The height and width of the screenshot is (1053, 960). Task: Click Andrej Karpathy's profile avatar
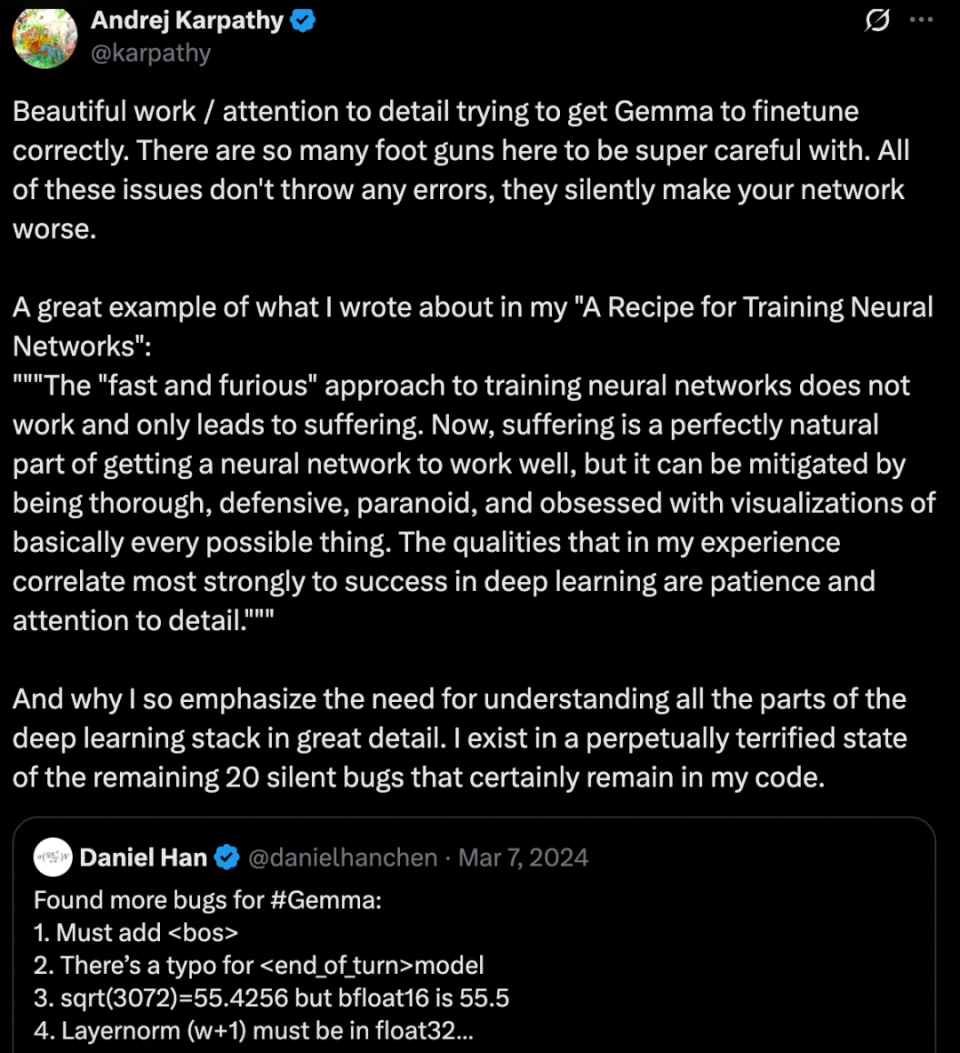pyautogui.click(x=44, y=38)
